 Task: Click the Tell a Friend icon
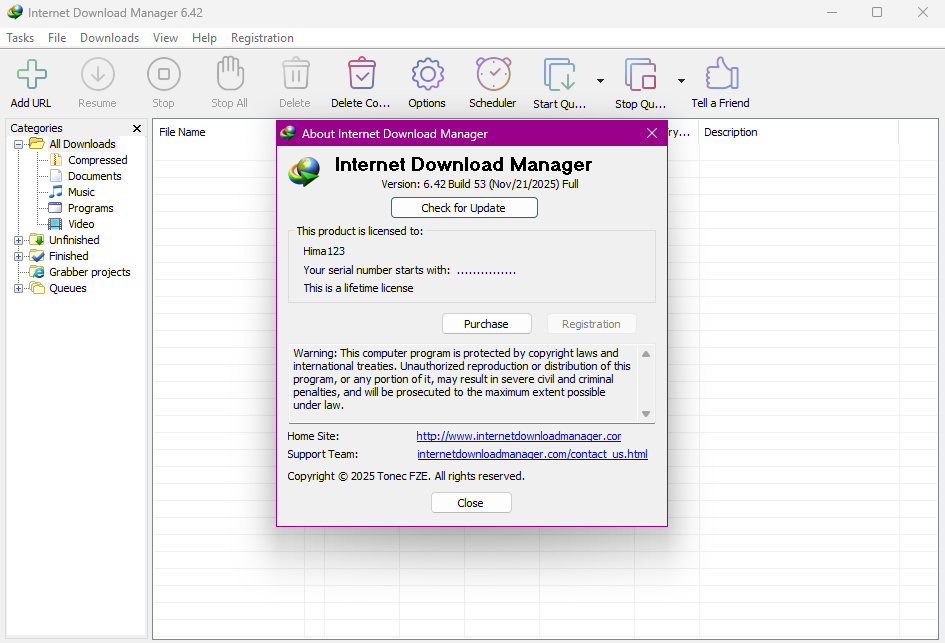click(x=721, y=75)
